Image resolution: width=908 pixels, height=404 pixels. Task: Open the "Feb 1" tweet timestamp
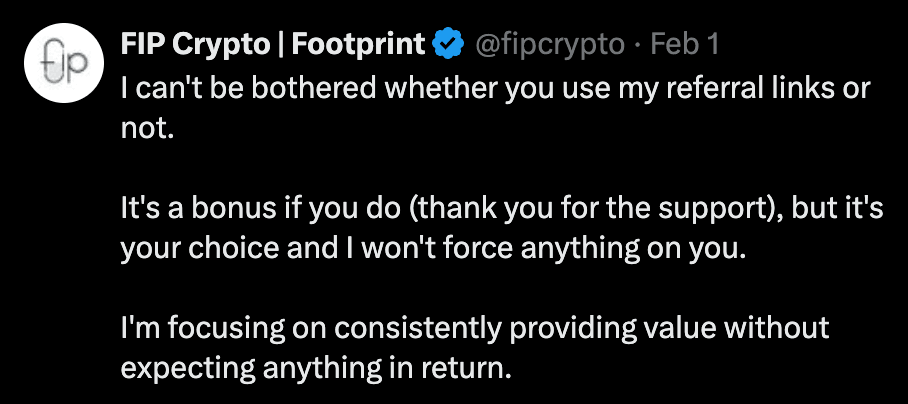coord(684,44)
